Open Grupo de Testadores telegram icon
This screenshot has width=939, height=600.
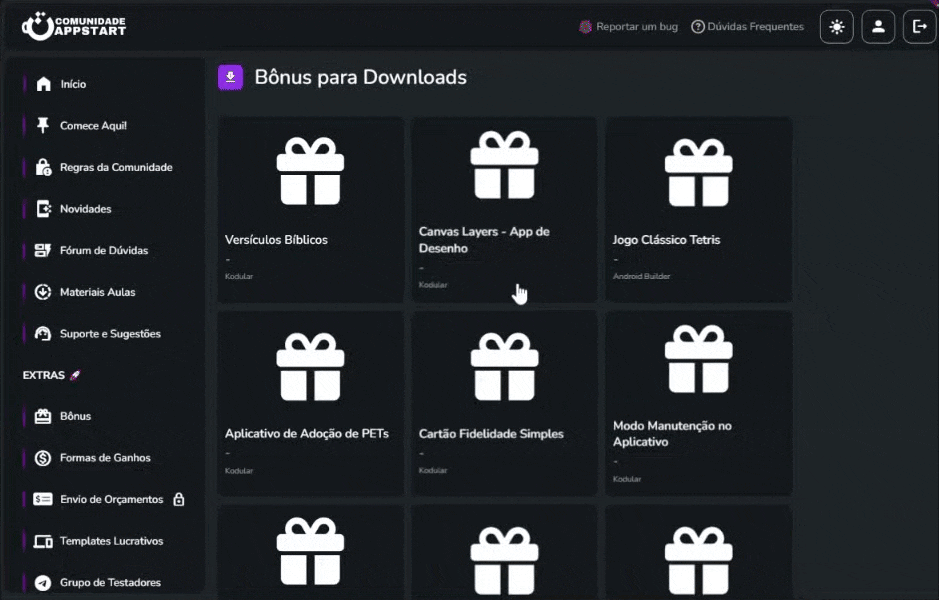[x=43, y=583]
